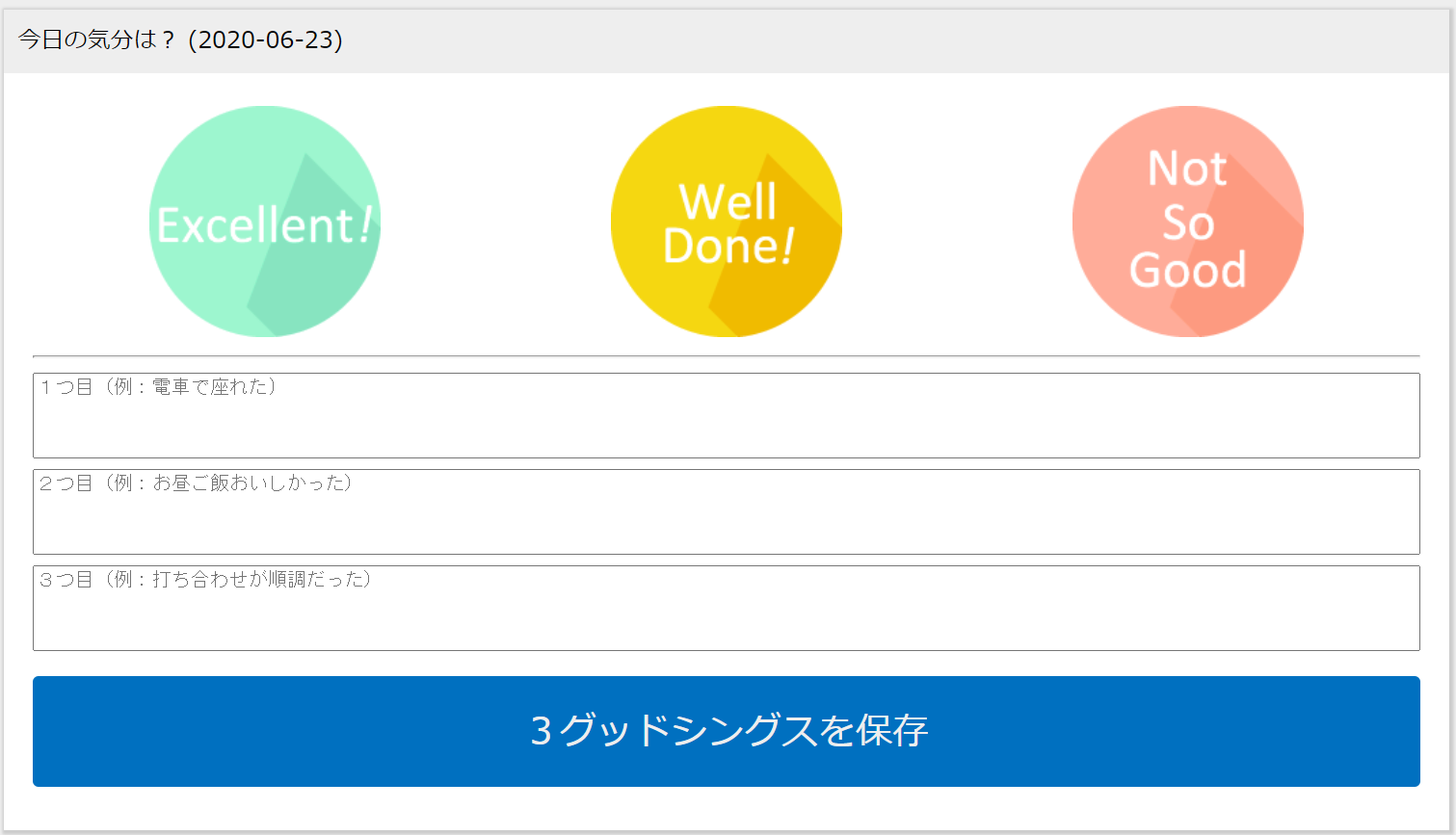Activate the field with 打ち合わせが順調だった placeholder
This screenshot has width=1456, height=835.
click(x=726, y=608)
